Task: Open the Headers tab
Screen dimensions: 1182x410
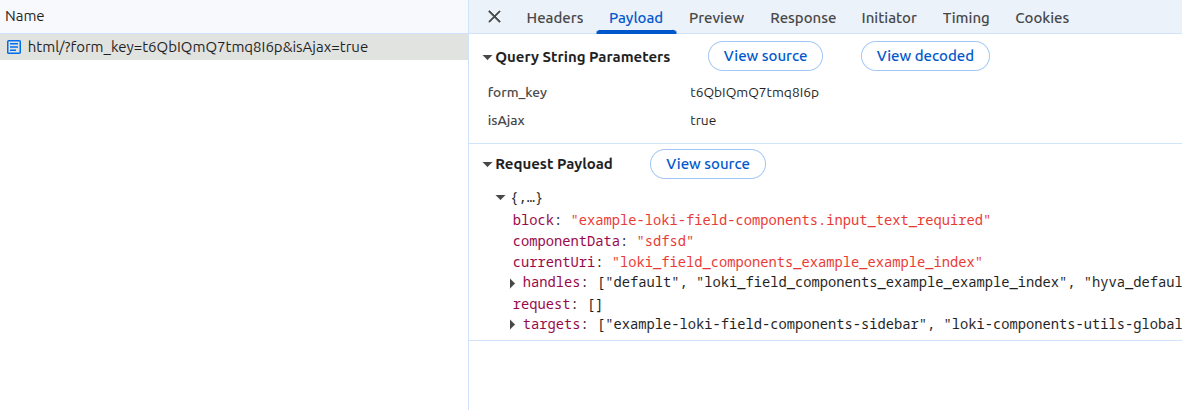Action: 554,18
